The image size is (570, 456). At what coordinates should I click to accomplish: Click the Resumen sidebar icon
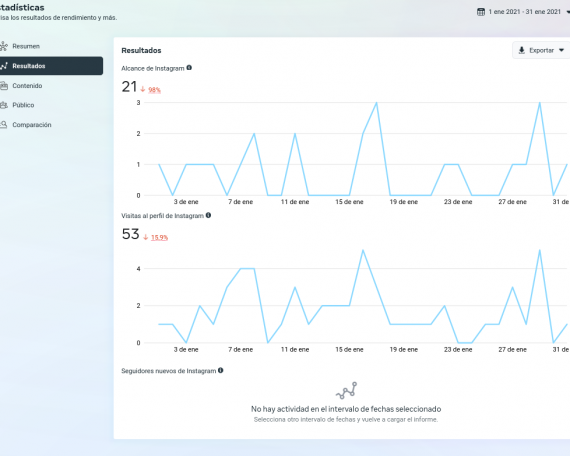(x=4, y=46)
